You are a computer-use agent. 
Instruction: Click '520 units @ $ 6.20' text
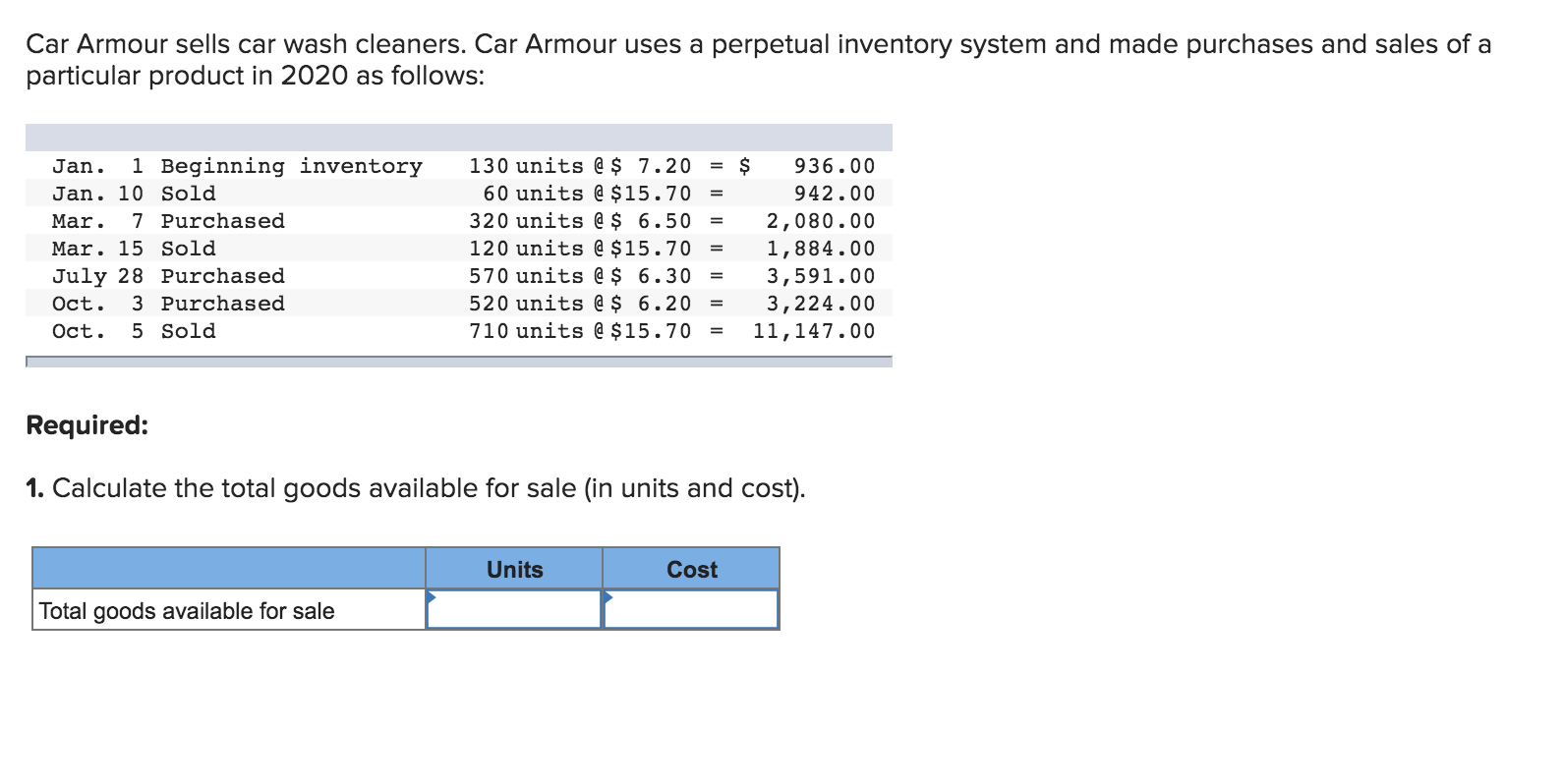point(580,304)
